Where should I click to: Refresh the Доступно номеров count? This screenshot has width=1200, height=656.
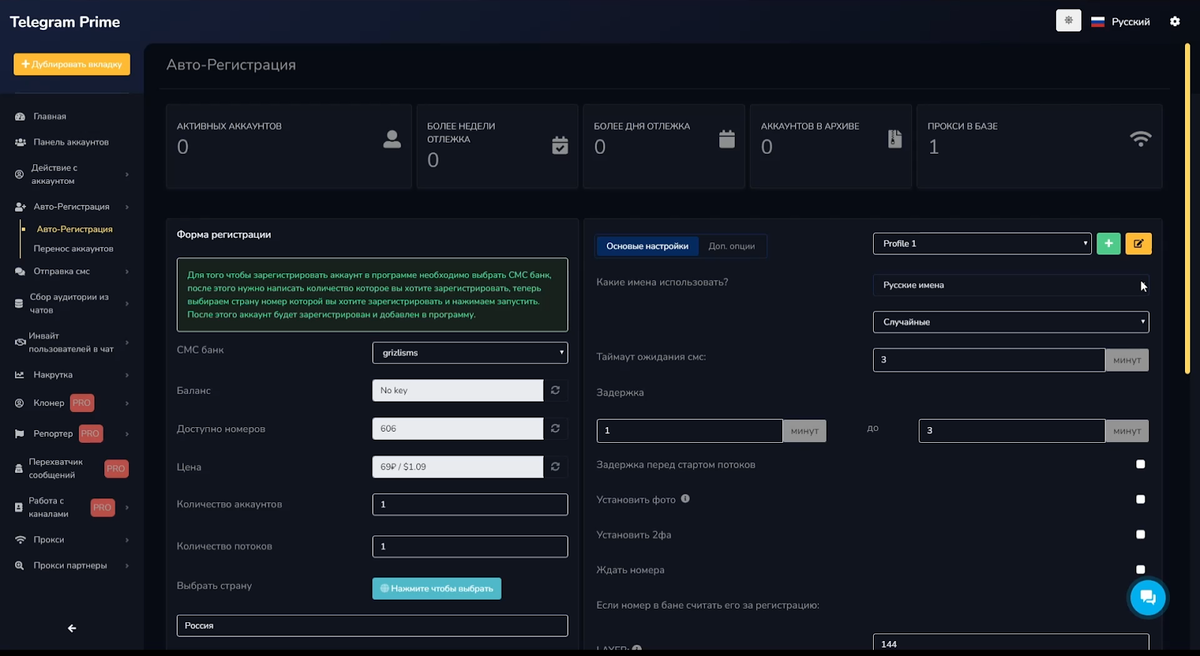(x=556, y=428)
